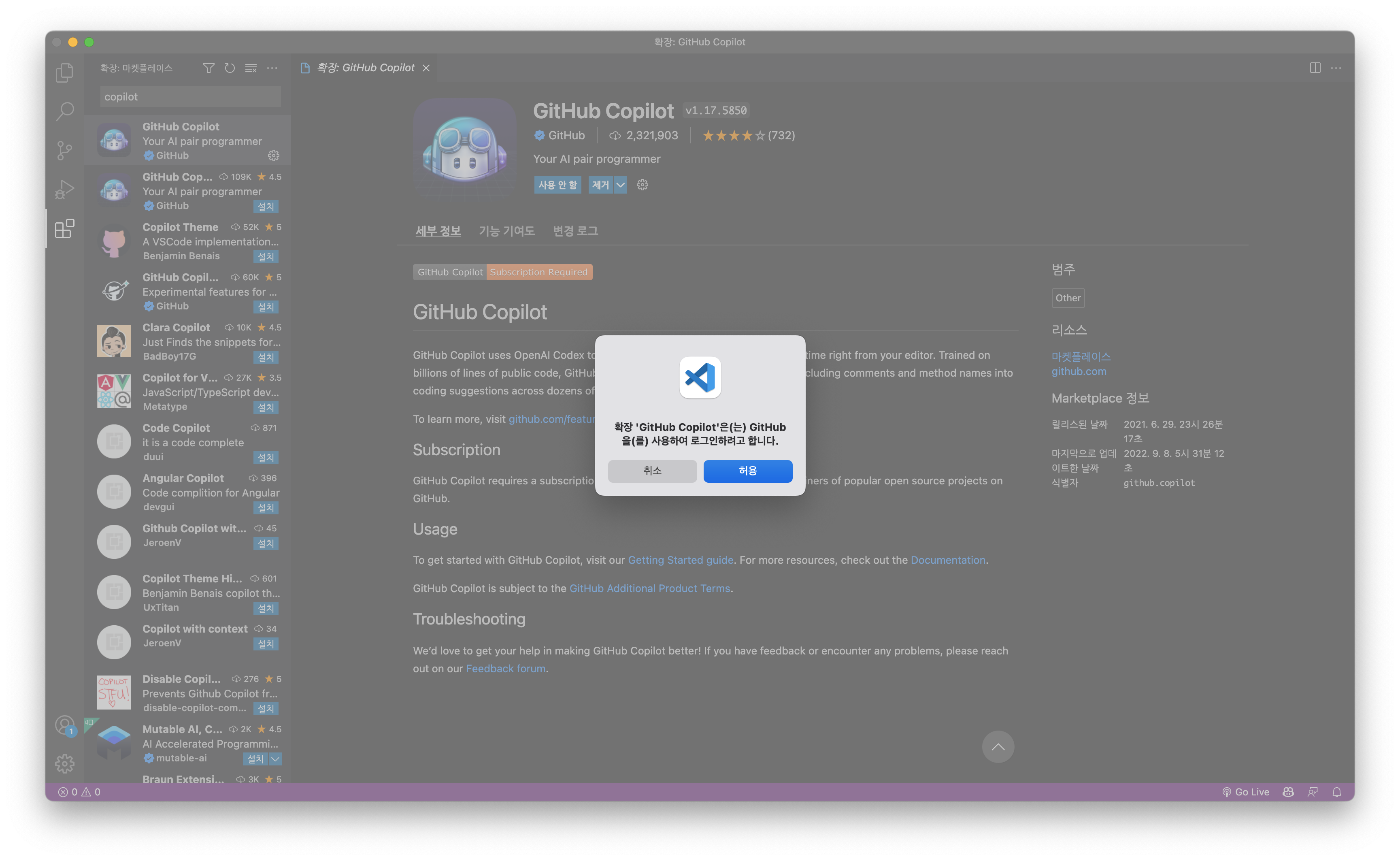Click 허용 to allow GitHub sign-in
The width and height of the screenshot is (1400, 861).
(x=748, y=470)
